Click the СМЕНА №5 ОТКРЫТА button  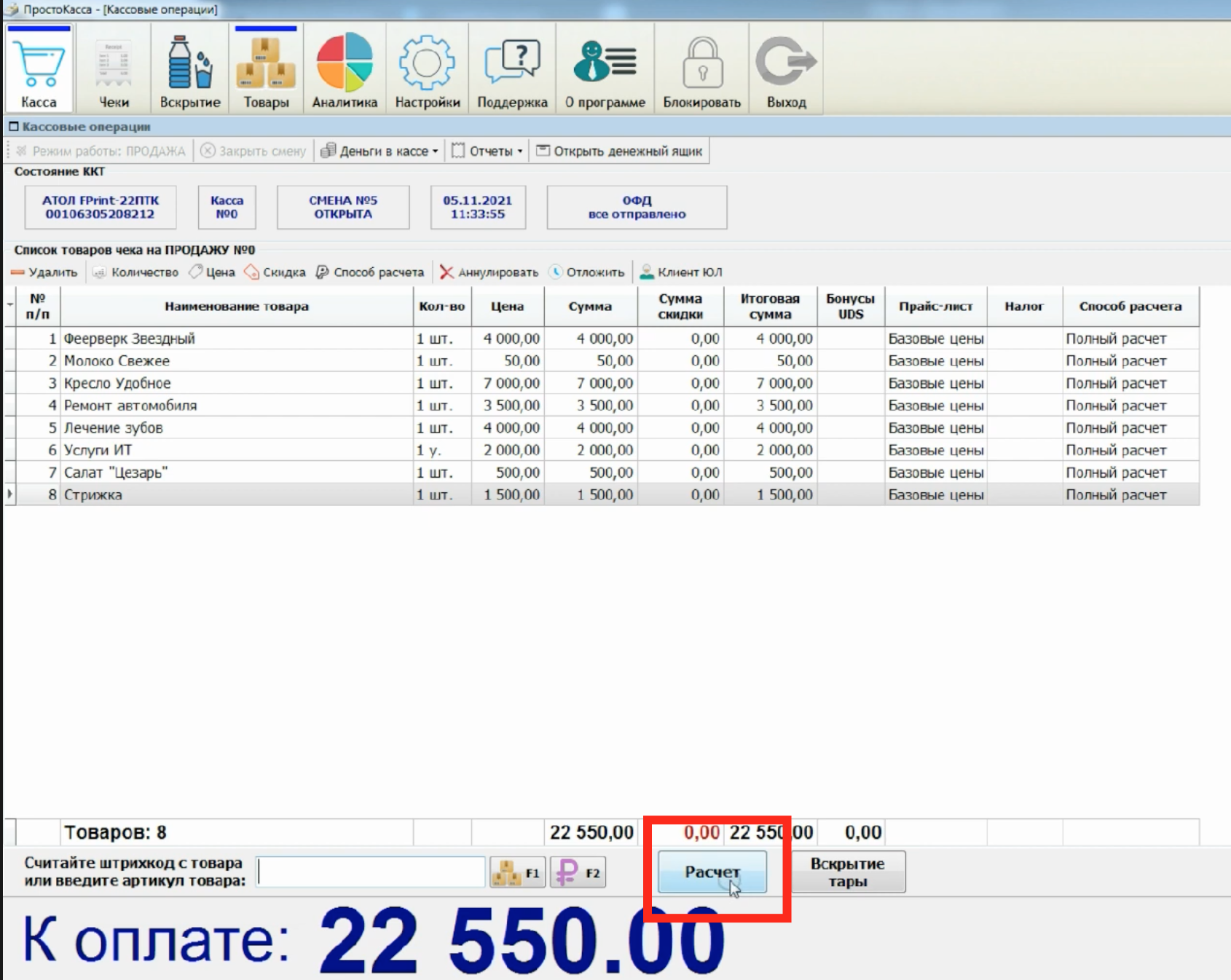[343, 208]
